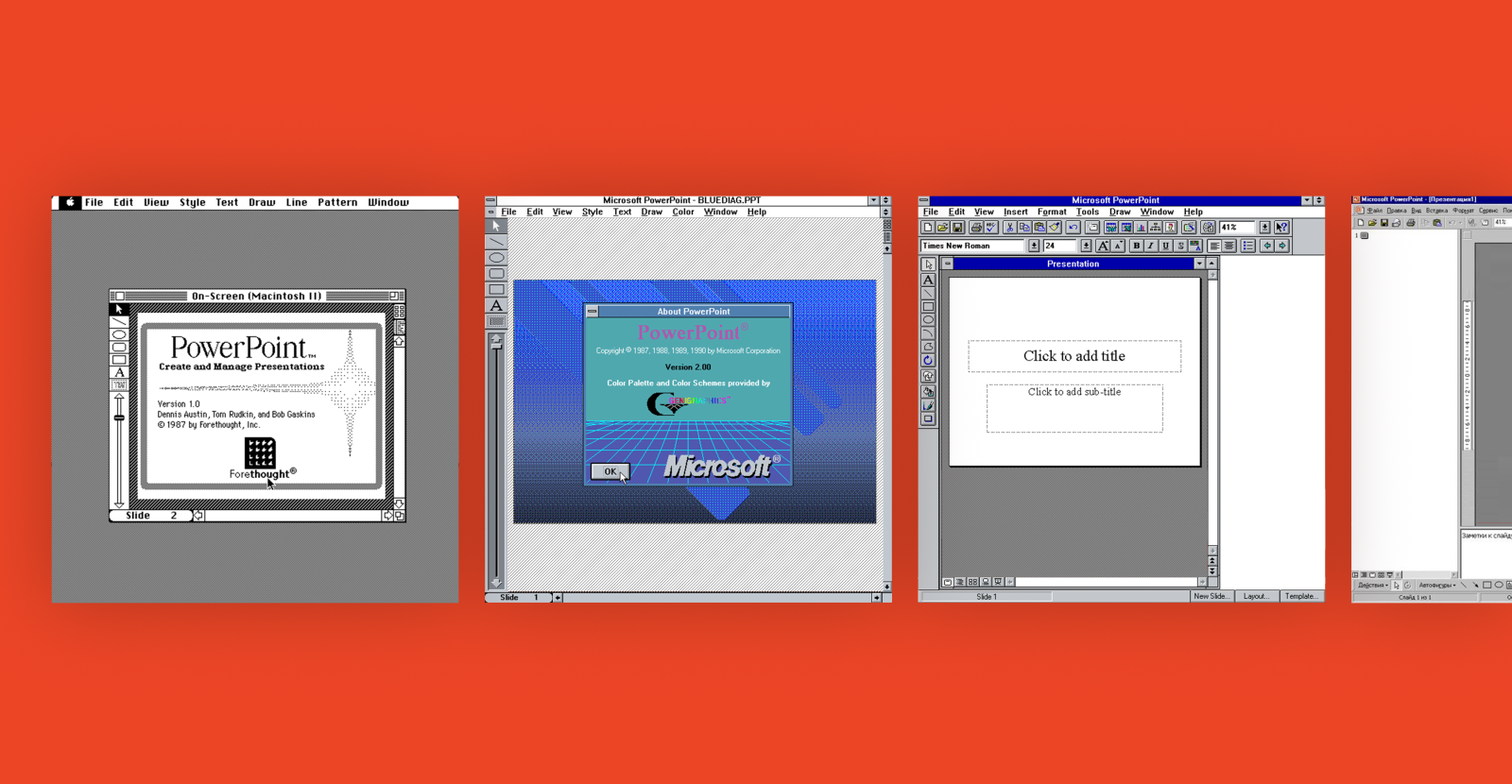Image resolution: width=1512 pixels, height=784 pixels.
Task: Click slide changer slider handle in BLUEDIAG.PPT window
Action: pos(496,346)
